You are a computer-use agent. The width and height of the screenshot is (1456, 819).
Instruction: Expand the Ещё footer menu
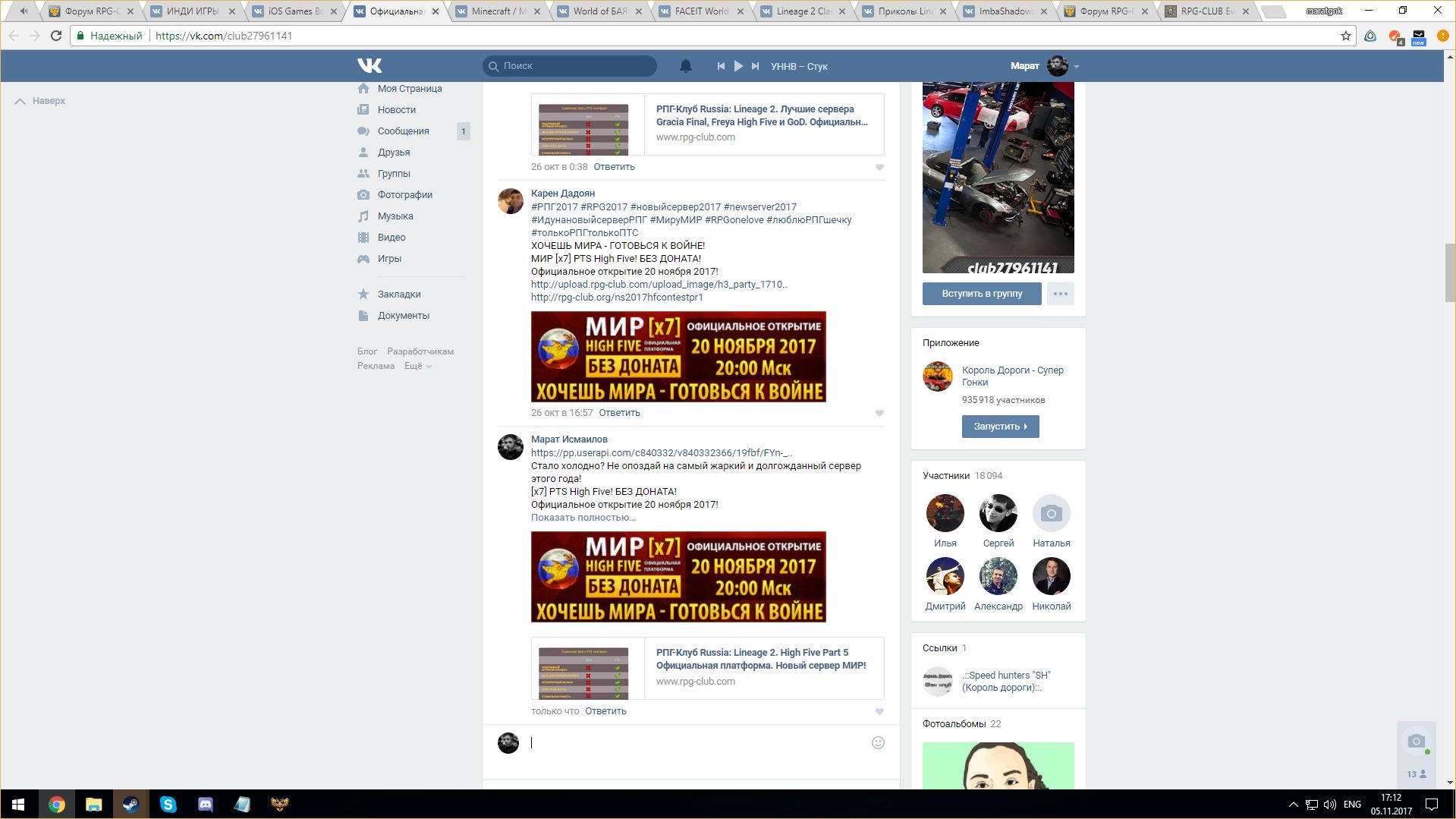pos(417,366)
